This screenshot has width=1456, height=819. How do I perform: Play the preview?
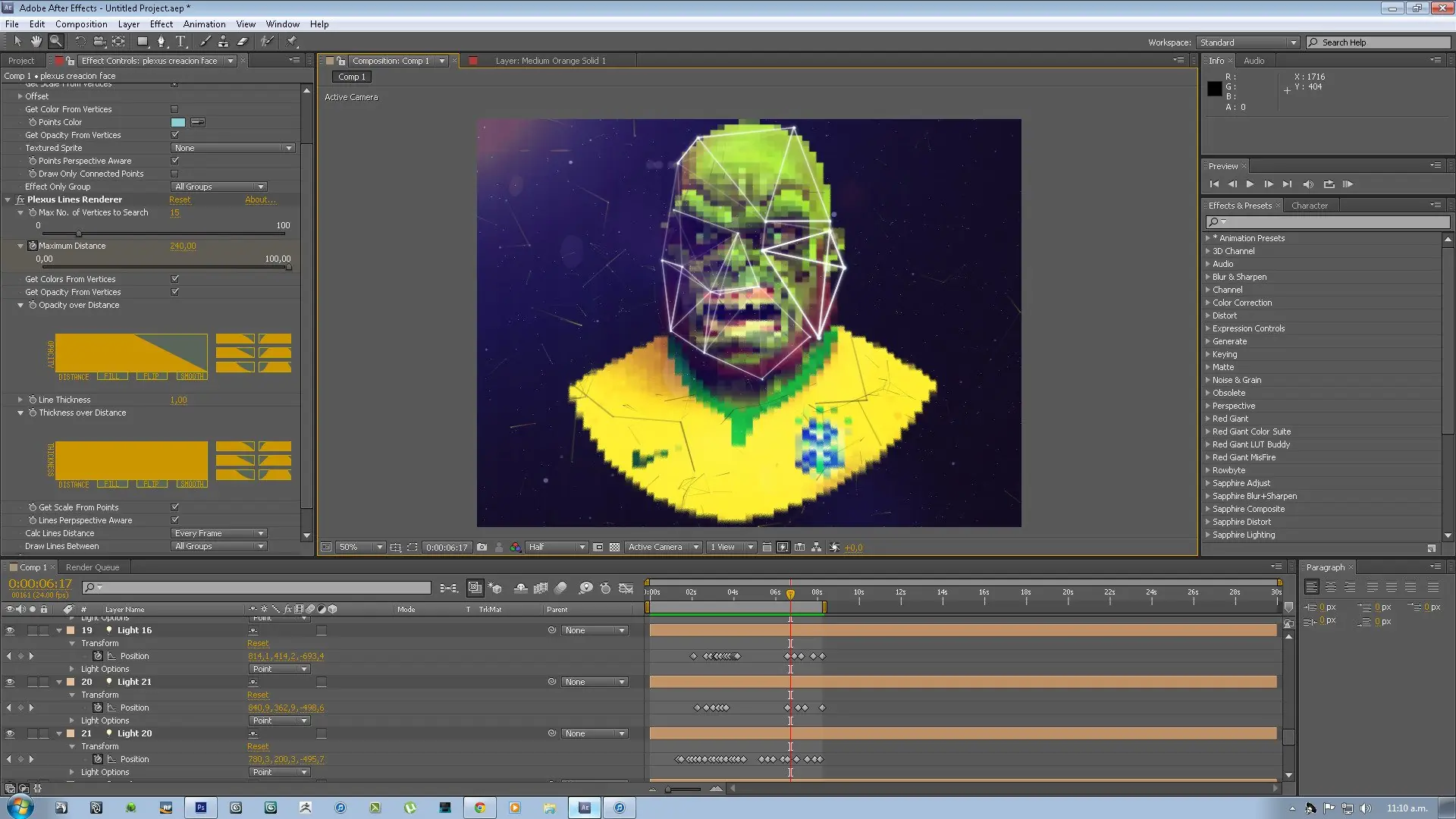[x=1250, y=184]
